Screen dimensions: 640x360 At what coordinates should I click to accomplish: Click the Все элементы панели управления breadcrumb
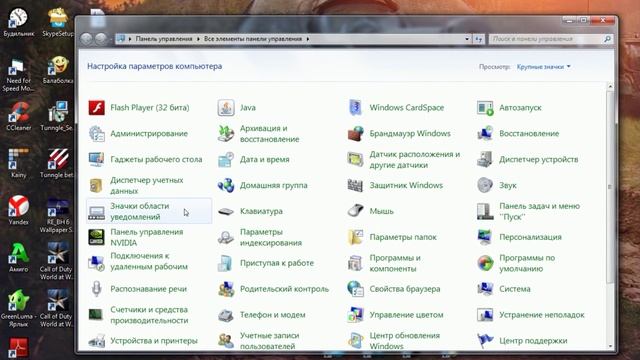point(253,39)
